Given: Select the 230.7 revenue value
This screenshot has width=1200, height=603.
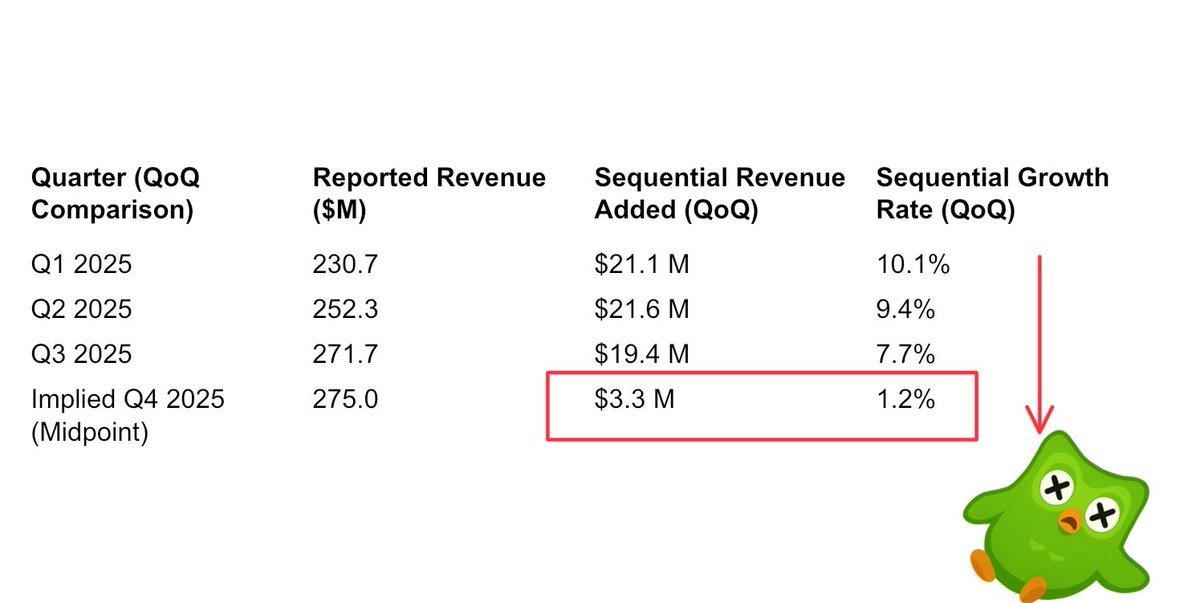Looking at the screenshot, I should (x=345, y=265).
